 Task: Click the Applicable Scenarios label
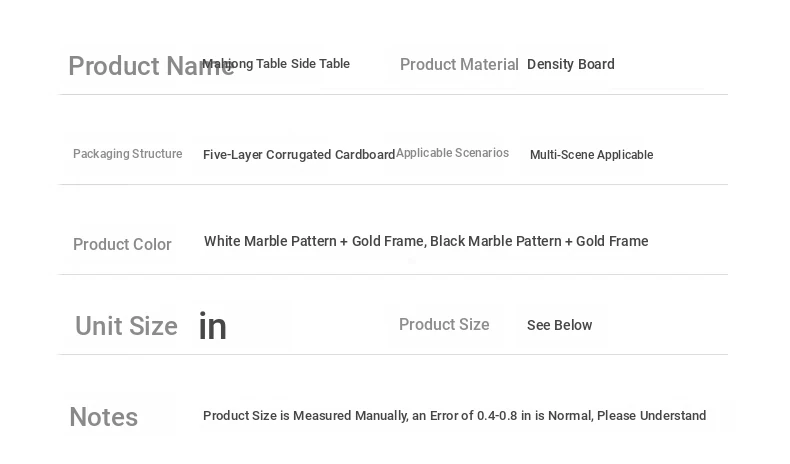(452, 153)
